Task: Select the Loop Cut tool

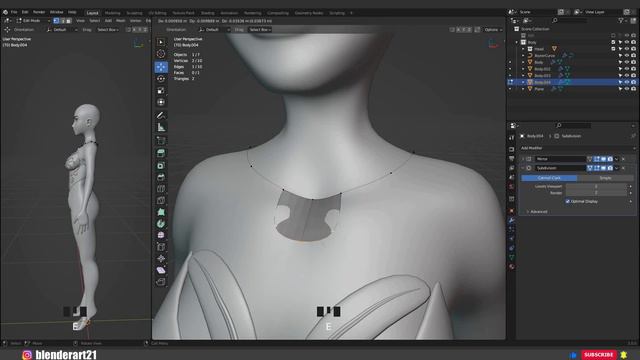Action: 161,189
